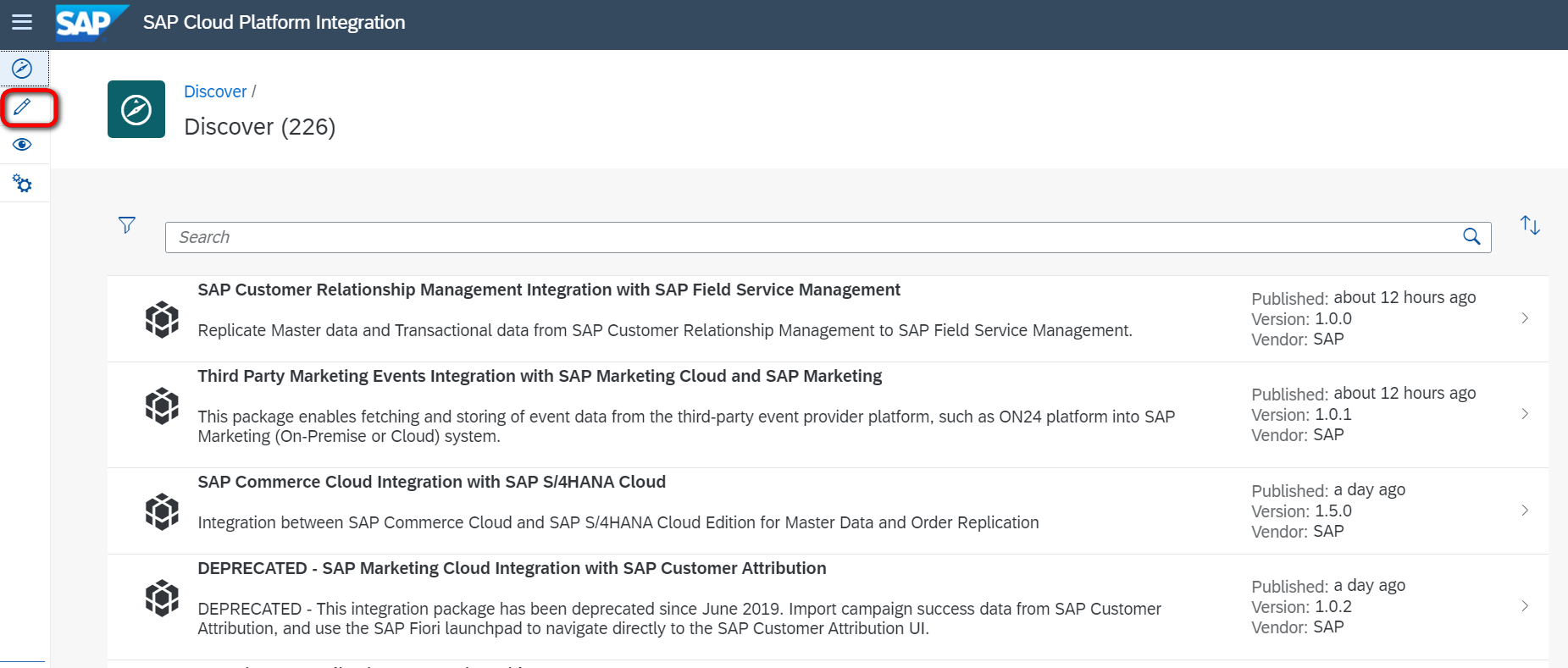Click the sort arrows icon

click(1529, 225)
